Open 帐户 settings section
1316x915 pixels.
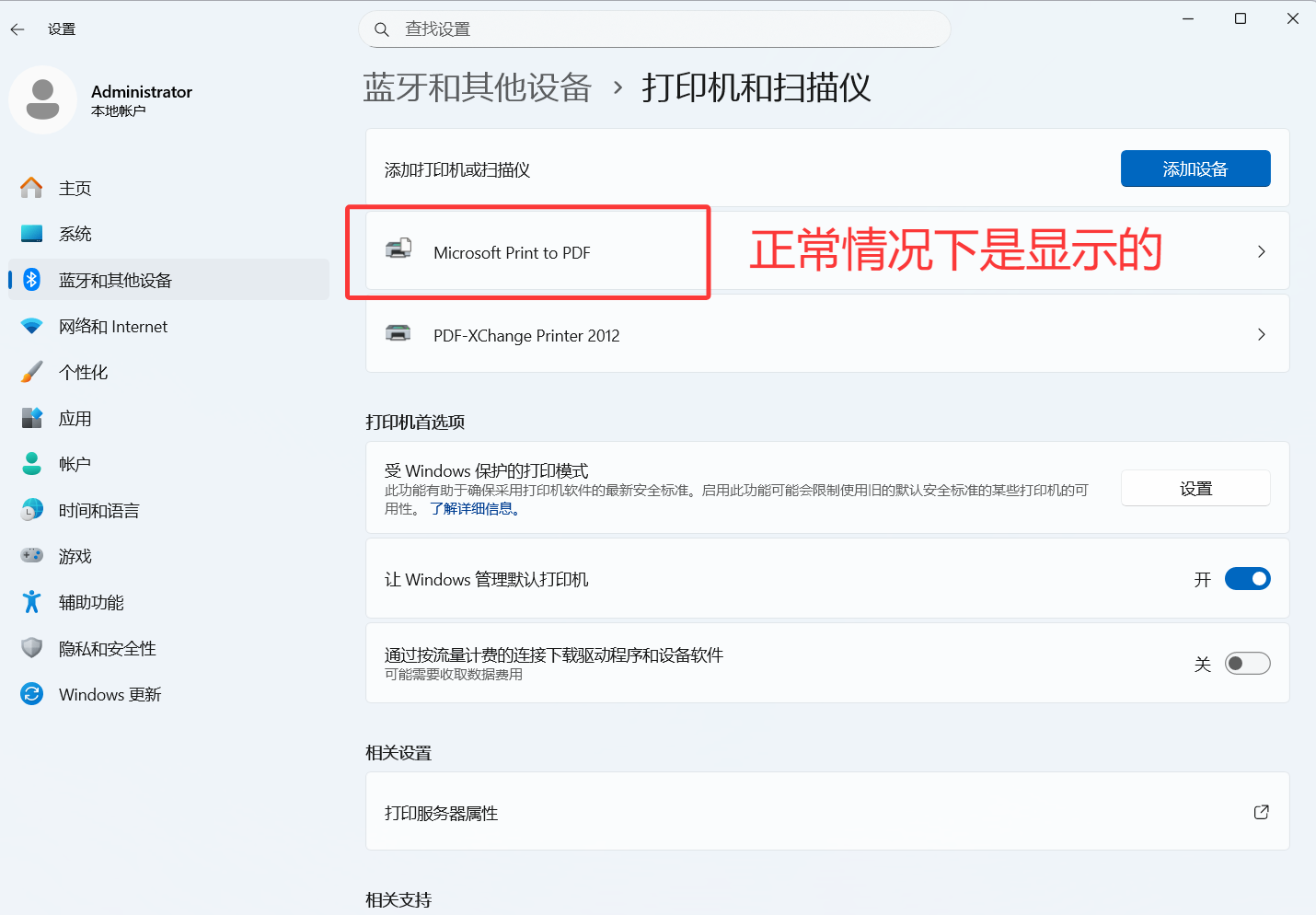(x=168, y=464)
